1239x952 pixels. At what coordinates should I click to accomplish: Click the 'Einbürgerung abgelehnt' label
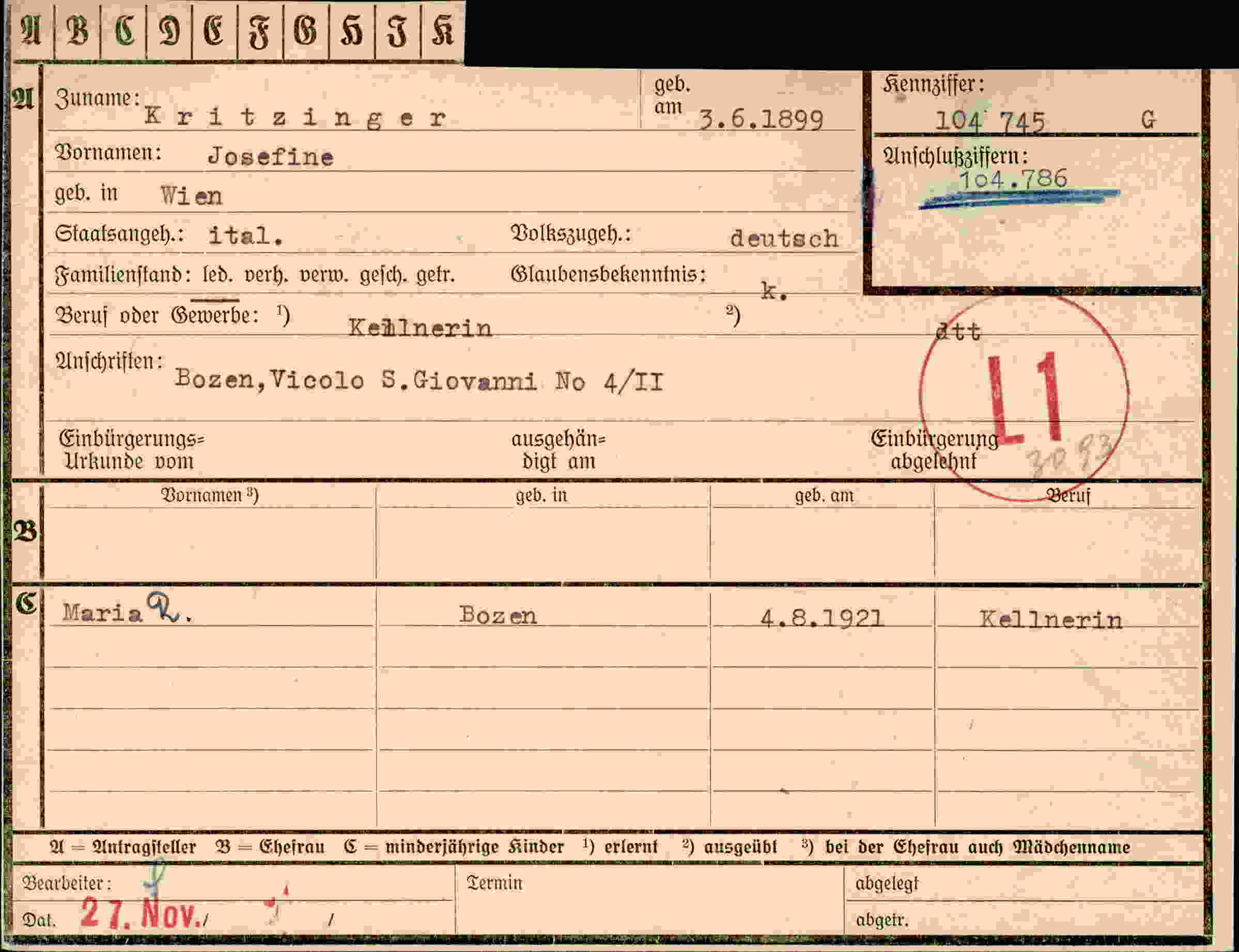(934, 450)
